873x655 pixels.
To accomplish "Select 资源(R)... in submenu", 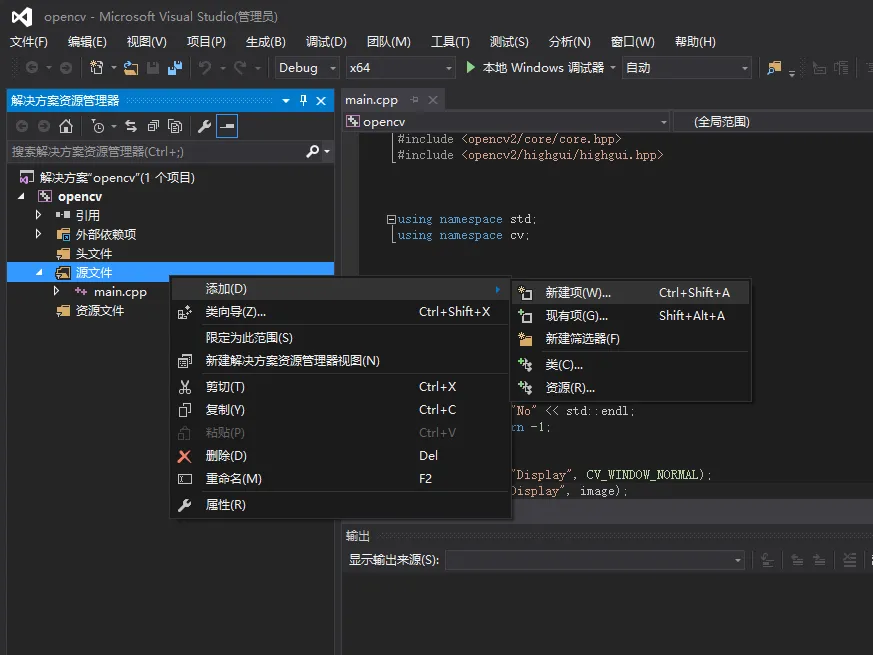I will click(x=631, y=388).
